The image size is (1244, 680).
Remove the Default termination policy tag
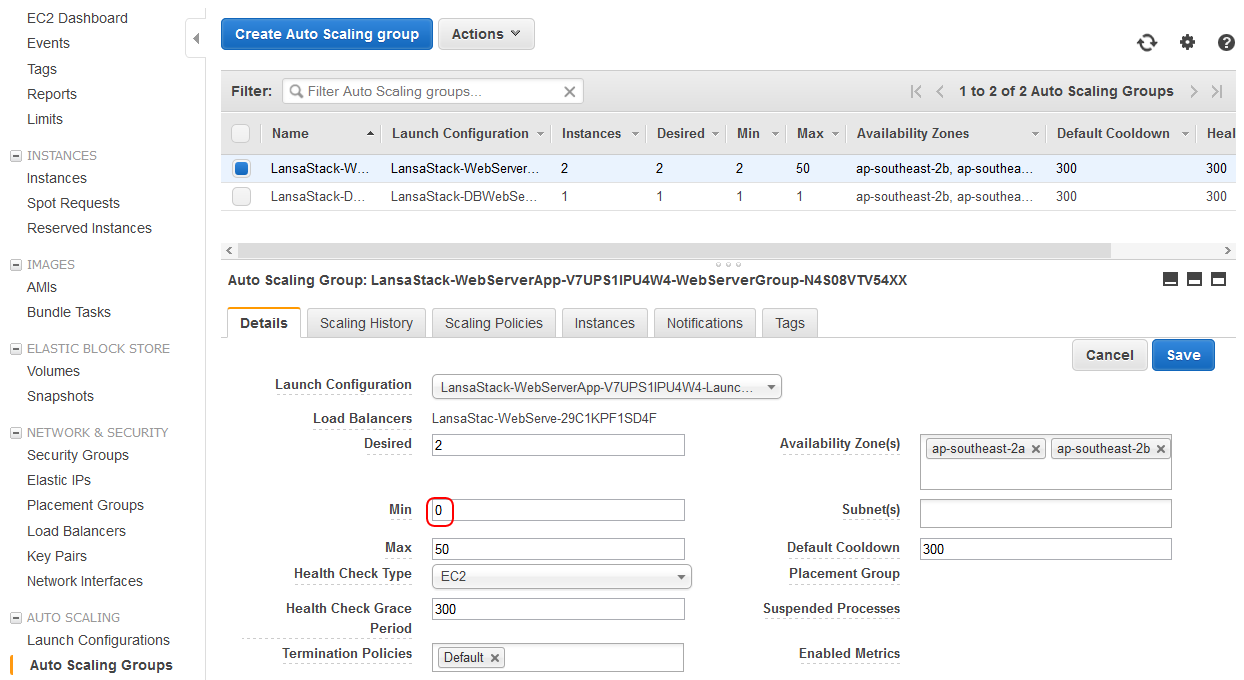(x=495, y=658)
